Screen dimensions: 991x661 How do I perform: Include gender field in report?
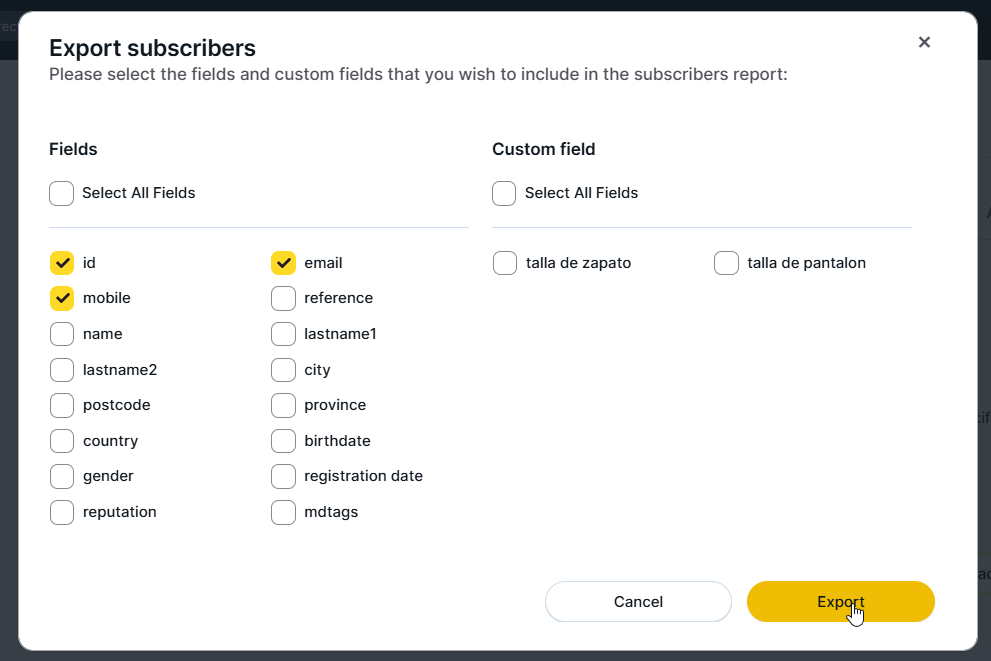tap(62, 476)
